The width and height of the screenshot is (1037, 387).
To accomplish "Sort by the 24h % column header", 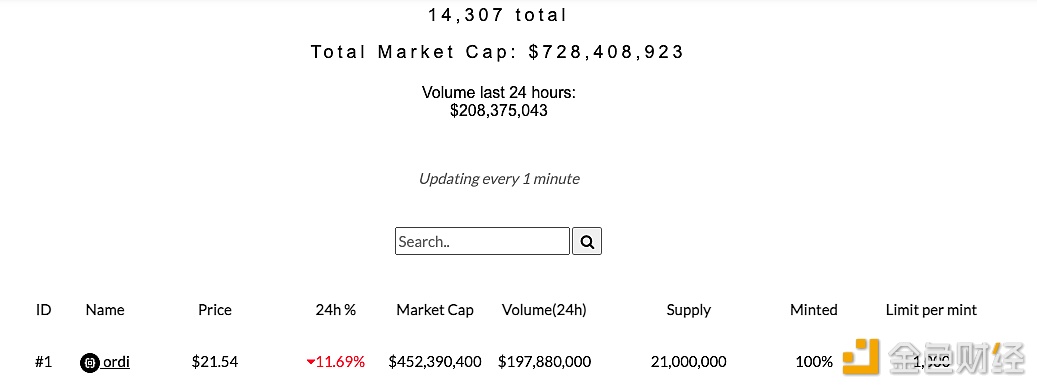I will [336, 310].
